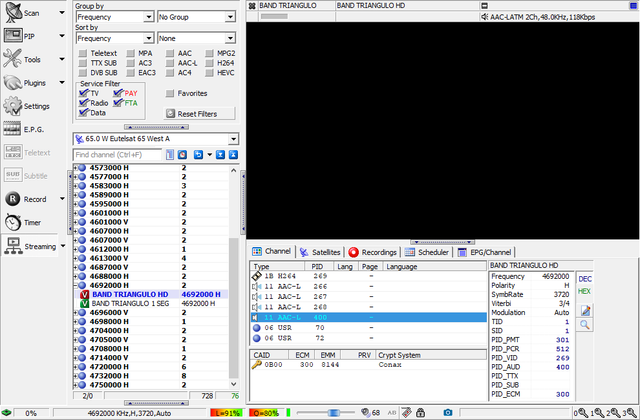
Task: Click the L=91% signal level bar
Action: [227, 413]
